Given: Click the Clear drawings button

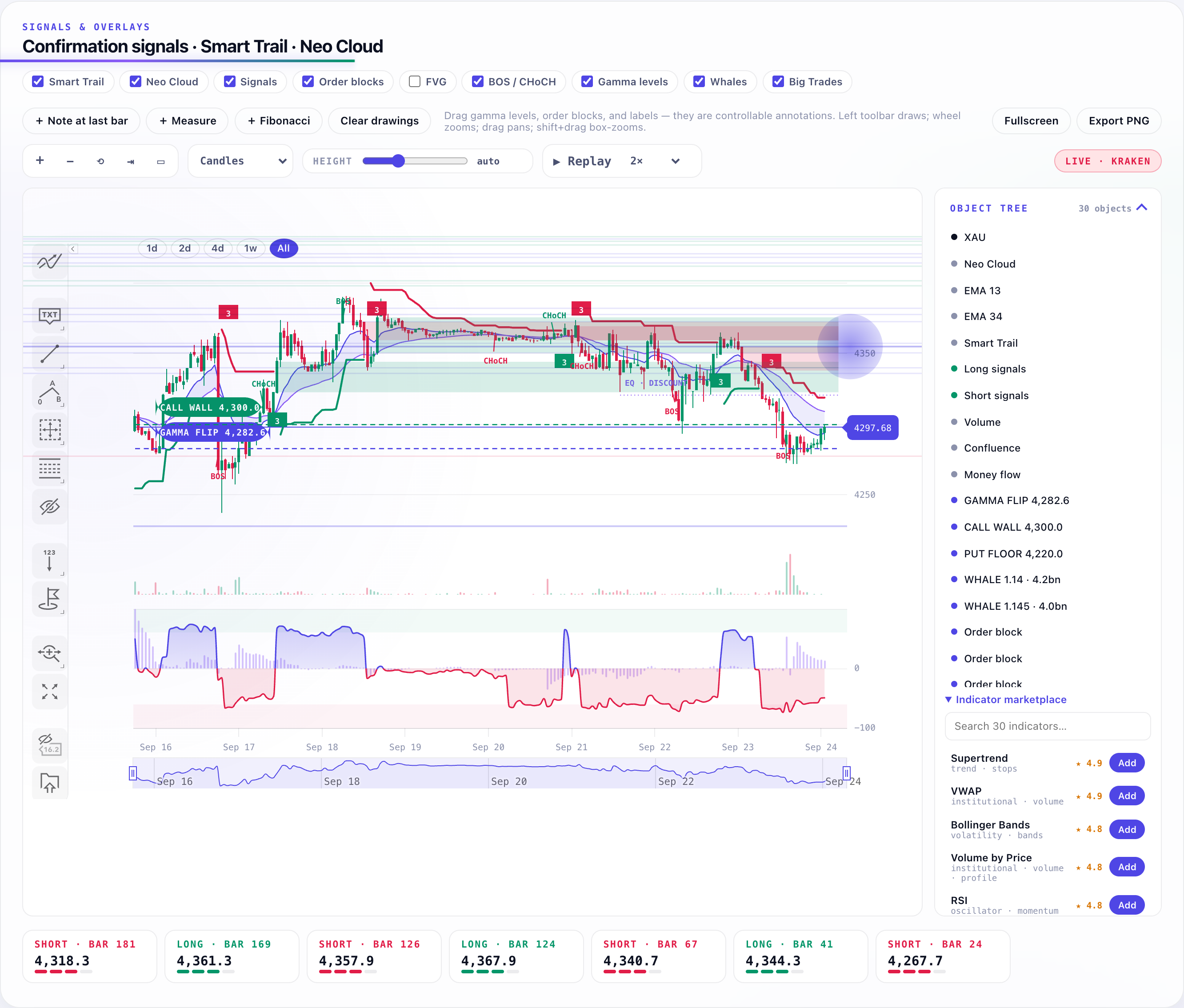Looking at the screenshot, I should (380, 121).
